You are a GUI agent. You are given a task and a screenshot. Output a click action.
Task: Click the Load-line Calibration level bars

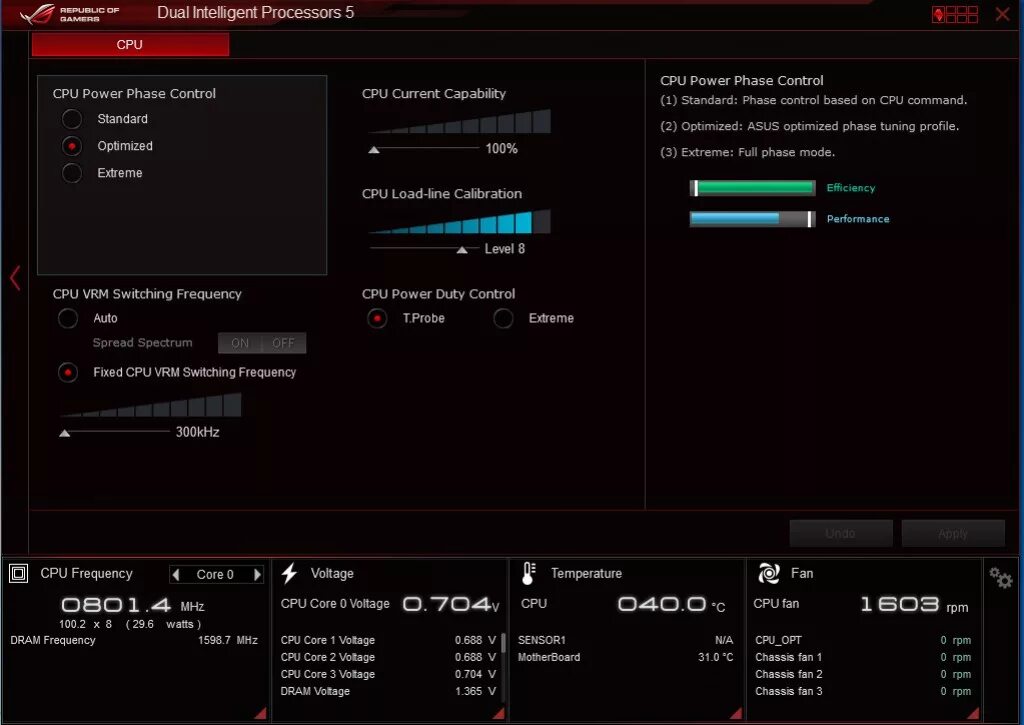pyautogui.click(x=460, y=222)
